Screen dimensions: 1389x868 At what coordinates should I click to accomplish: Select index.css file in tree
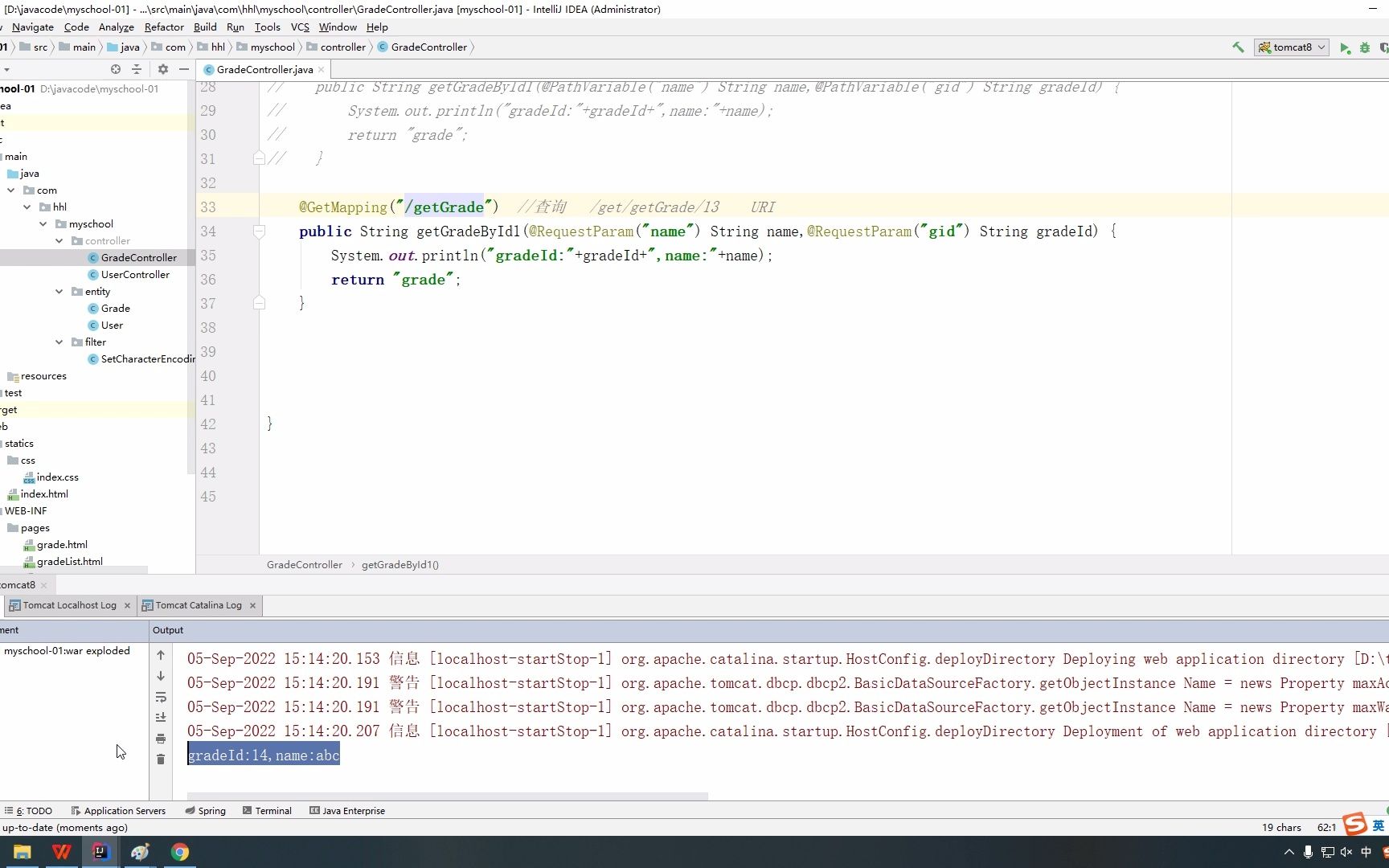pyautogui.click(x=51, y=477)
